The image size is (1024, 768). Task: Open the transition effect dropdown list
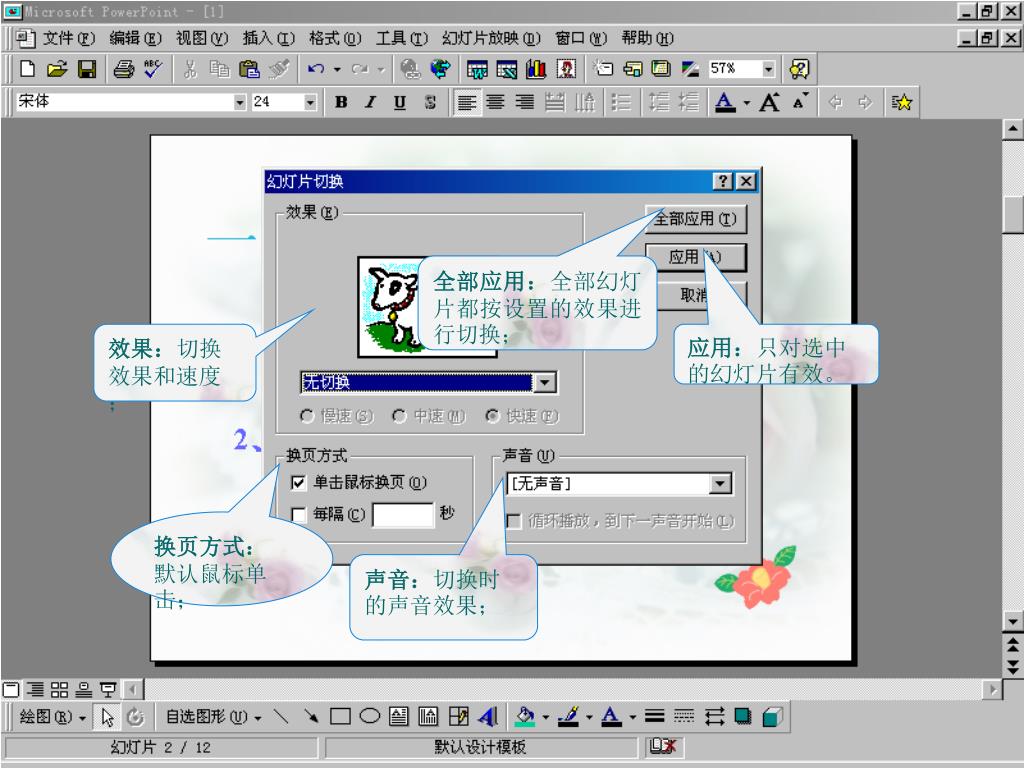pyautogui.click(x=545, y=382)
